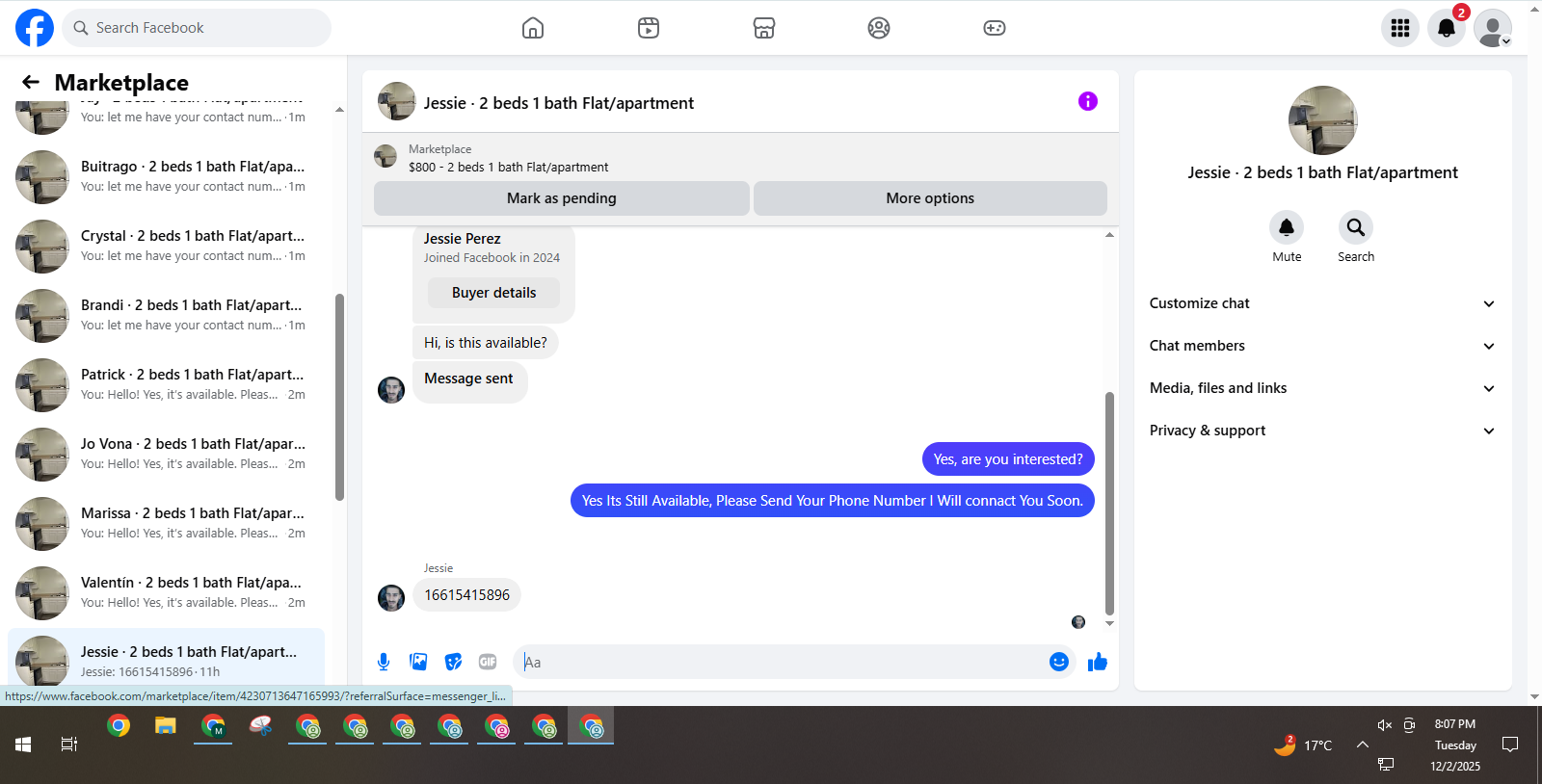Image resolution: width=1542 pixels, height=784 pixels.
Task: Open the Groups icon in top bar
Action: [879, 28]
